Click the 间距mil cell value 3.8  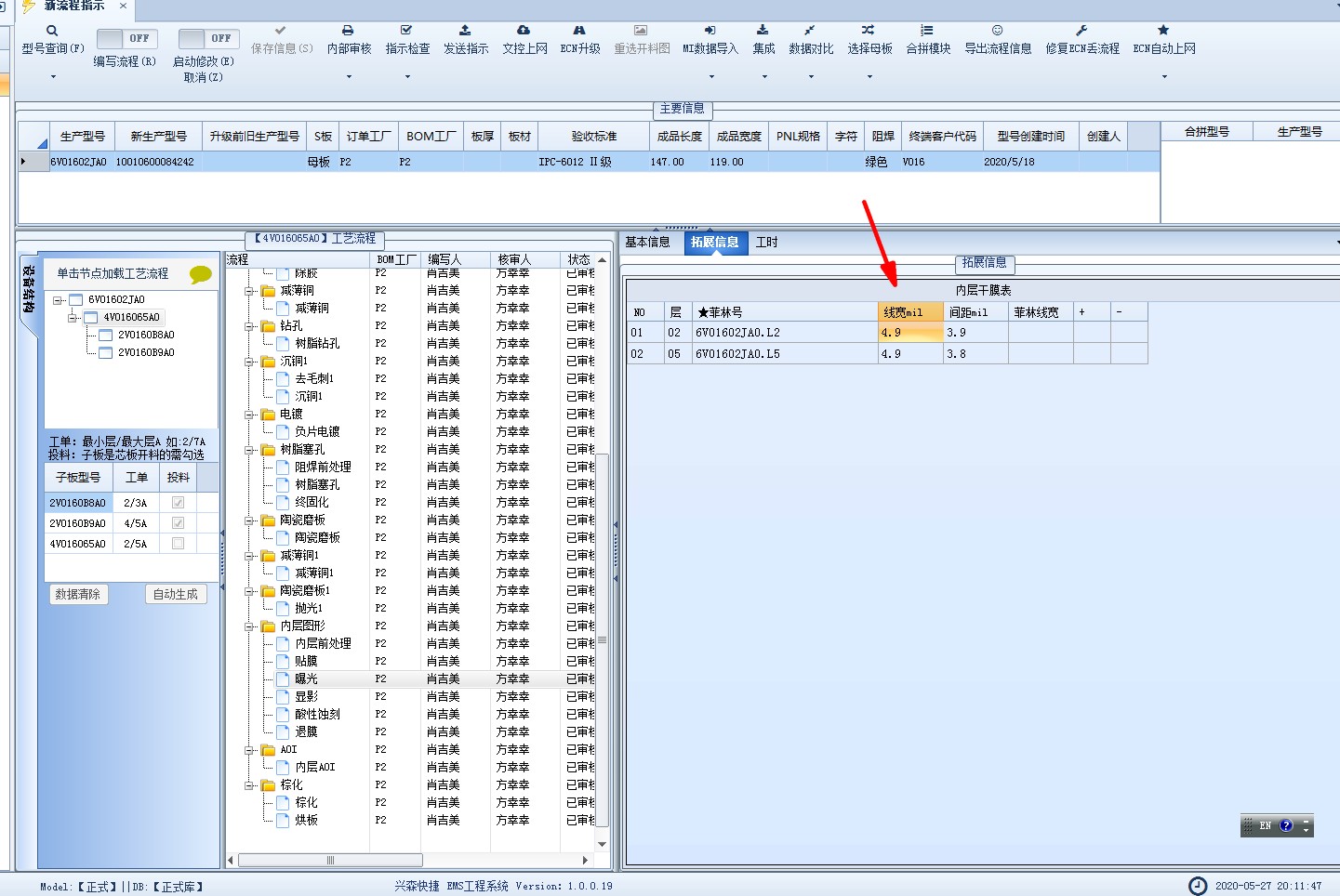click(975, 354)
